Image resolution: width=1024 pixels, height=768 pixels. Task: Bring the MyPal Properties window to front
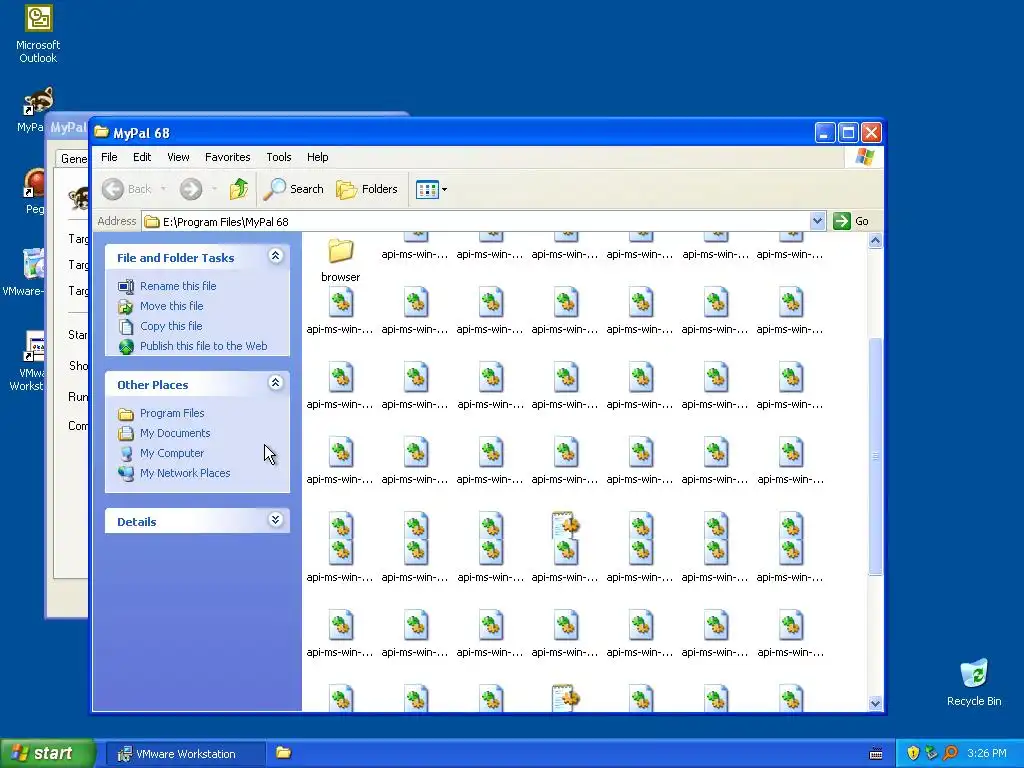[x=68, y=127]
